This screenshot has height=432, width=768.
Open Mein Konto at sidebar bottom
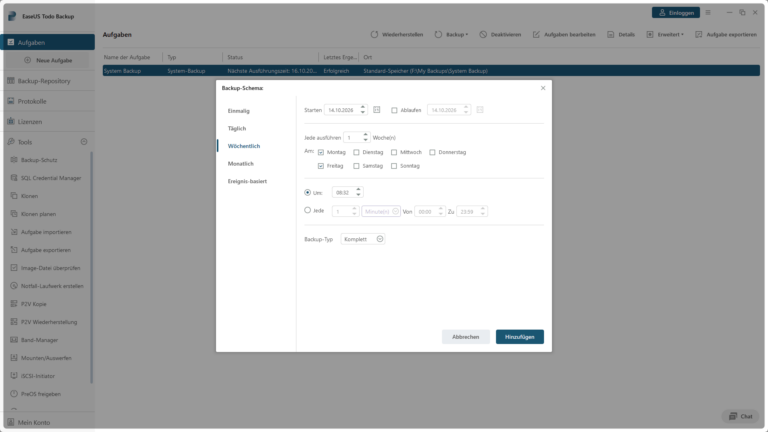48,422
